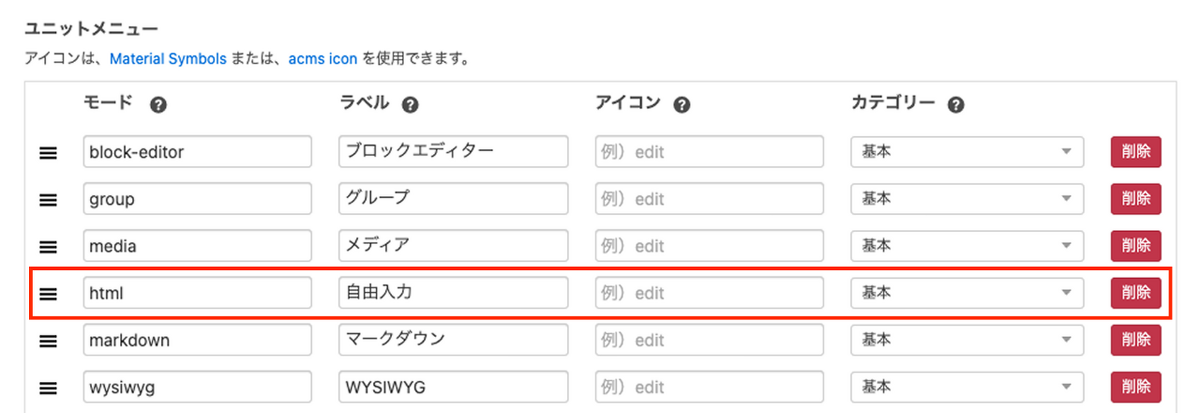Follow the acms icon link
1200x413 pixels.
point(323,60)
